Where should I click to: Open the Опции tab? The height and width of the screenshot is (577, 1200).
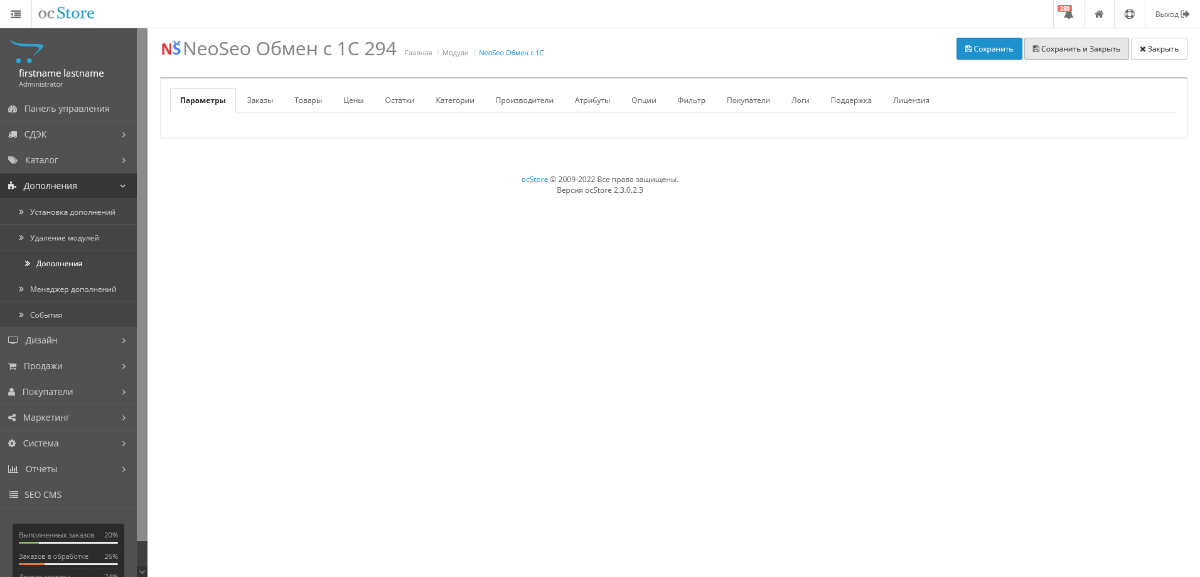click(644, 100)
